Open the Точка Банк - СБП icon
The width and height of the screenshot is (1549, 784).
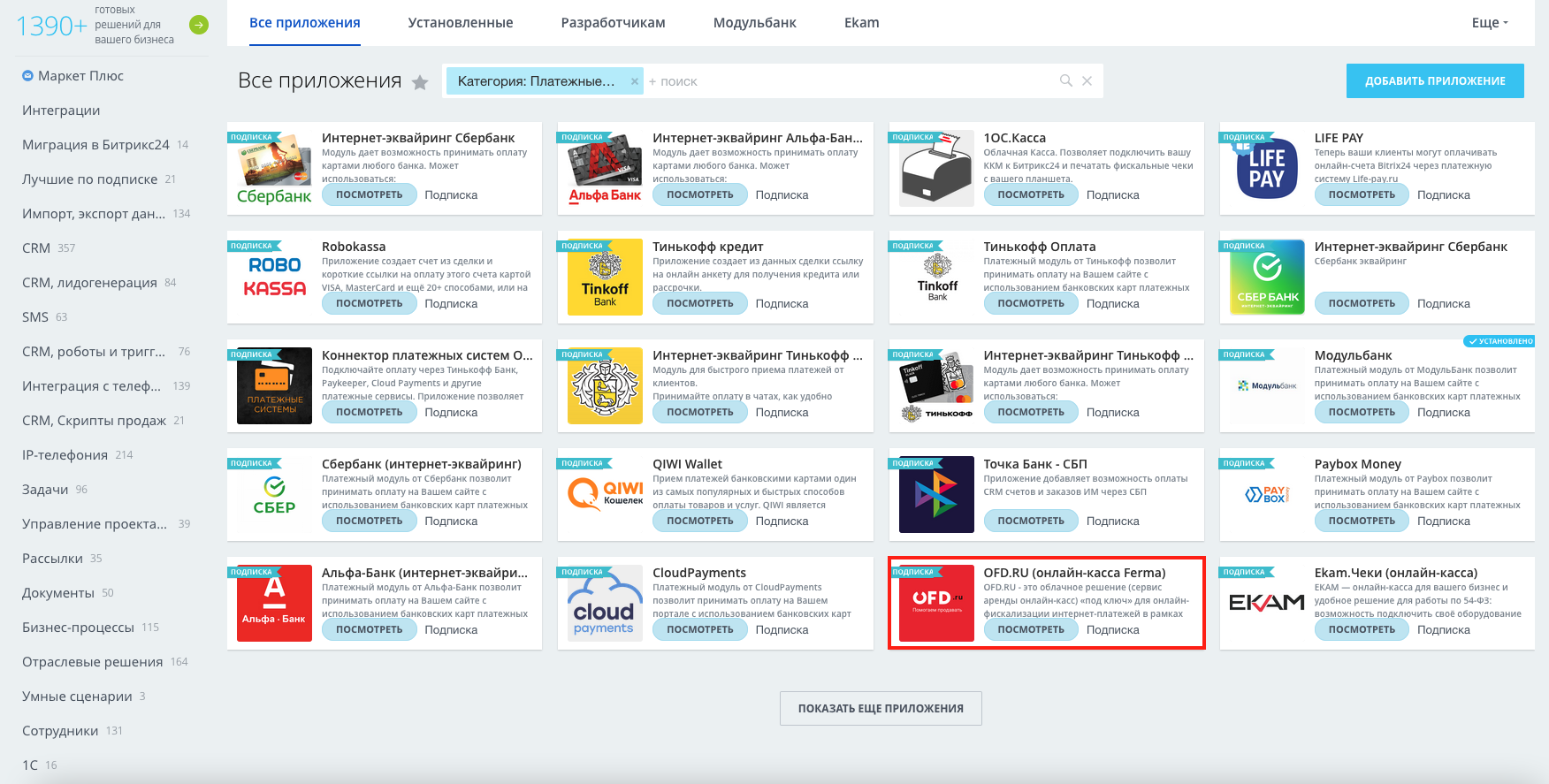coord(936,494)
